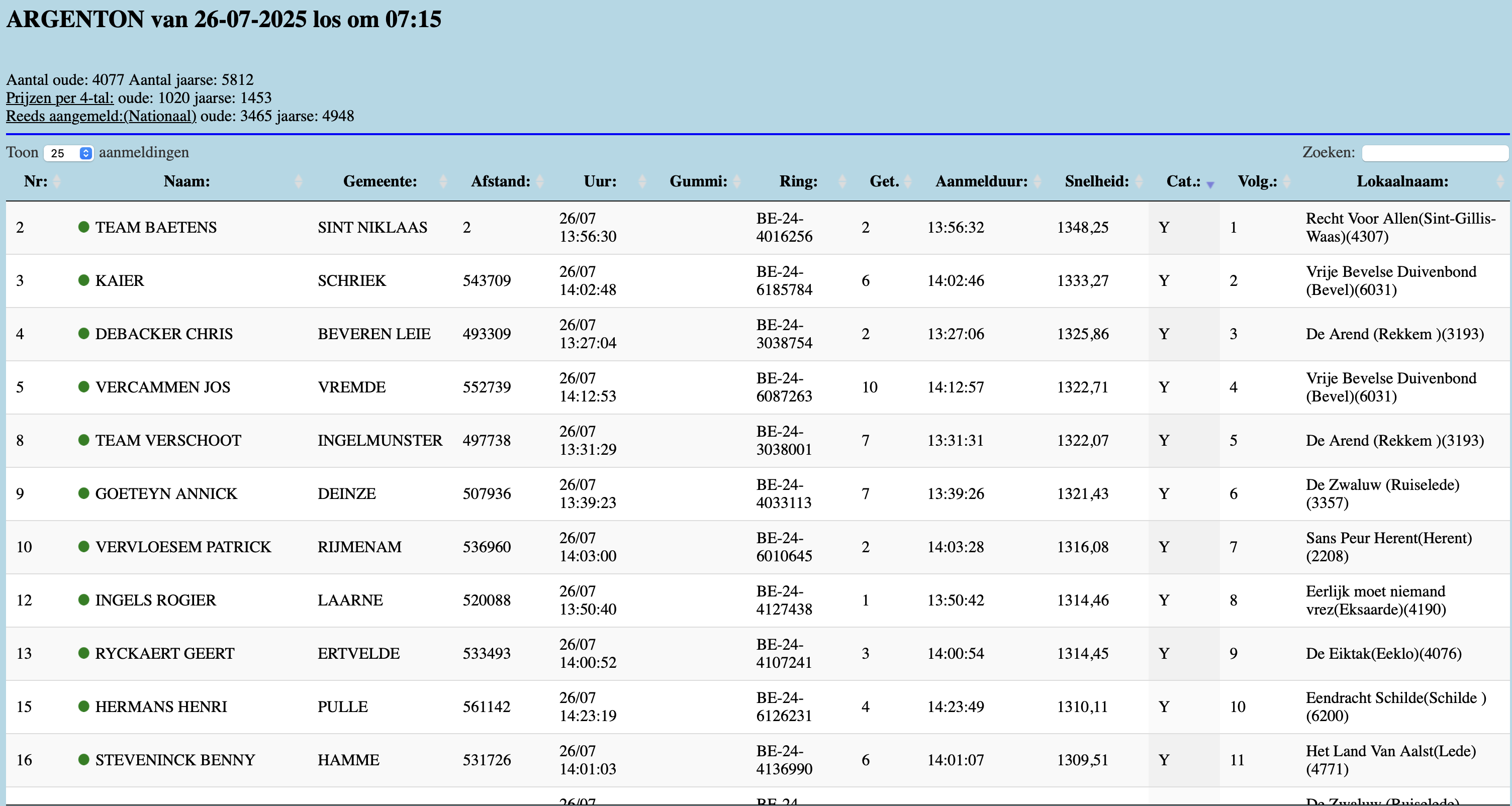Sort by the Lokaalnaam column header
The image size is (1512, 806).
[x=1401, y=181]
